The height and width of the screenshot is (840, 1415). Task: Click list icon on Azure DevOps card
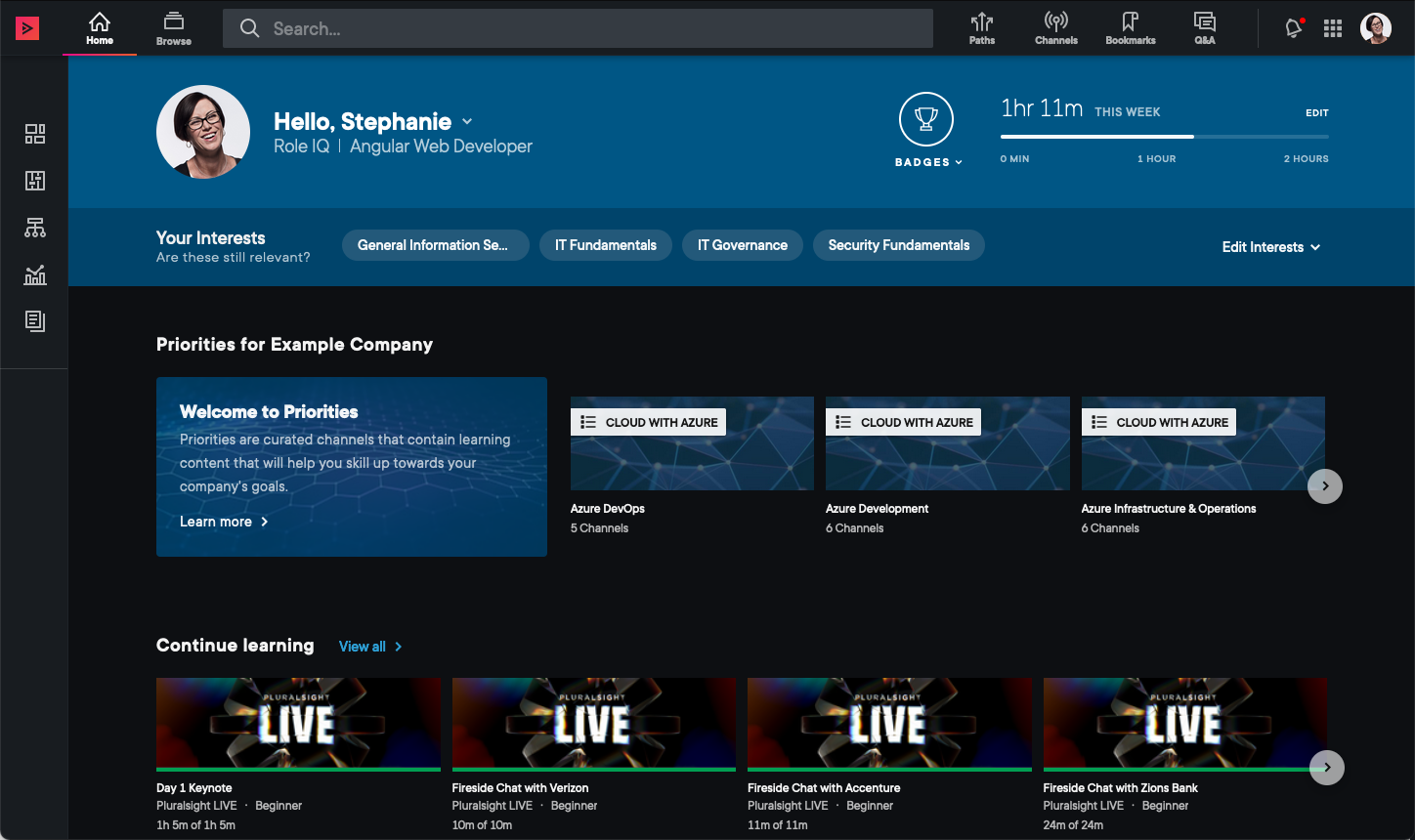[588, 422]
